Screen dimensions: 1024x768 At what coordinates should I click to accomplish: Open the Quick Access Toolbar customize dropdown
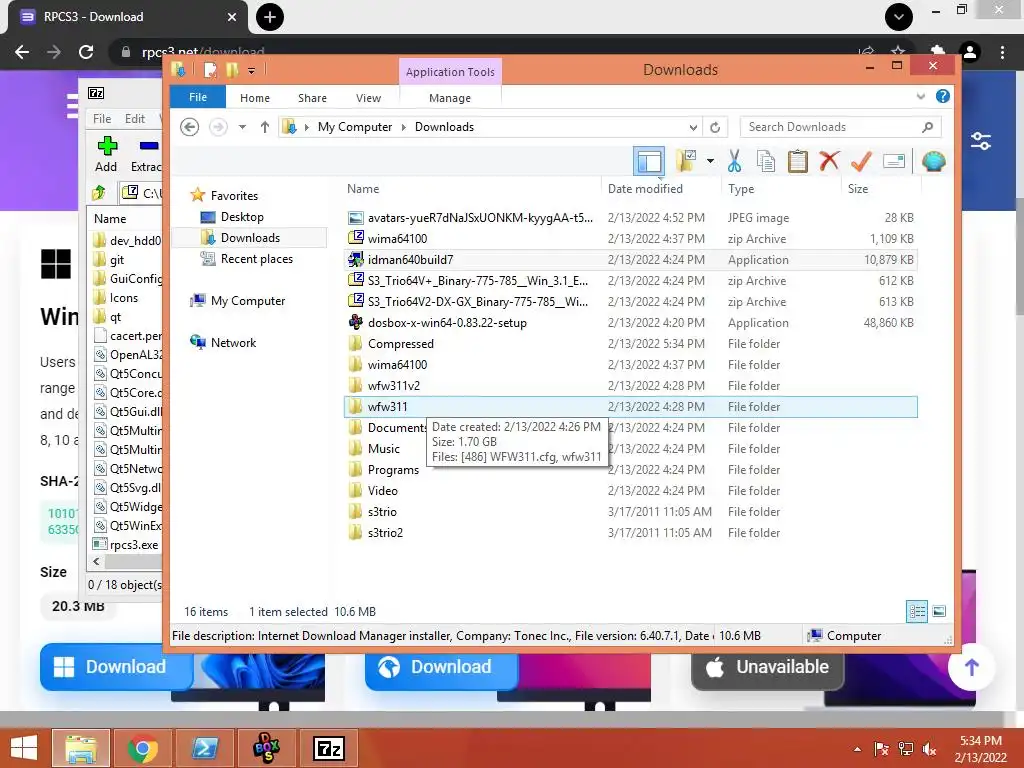(251, 71)
